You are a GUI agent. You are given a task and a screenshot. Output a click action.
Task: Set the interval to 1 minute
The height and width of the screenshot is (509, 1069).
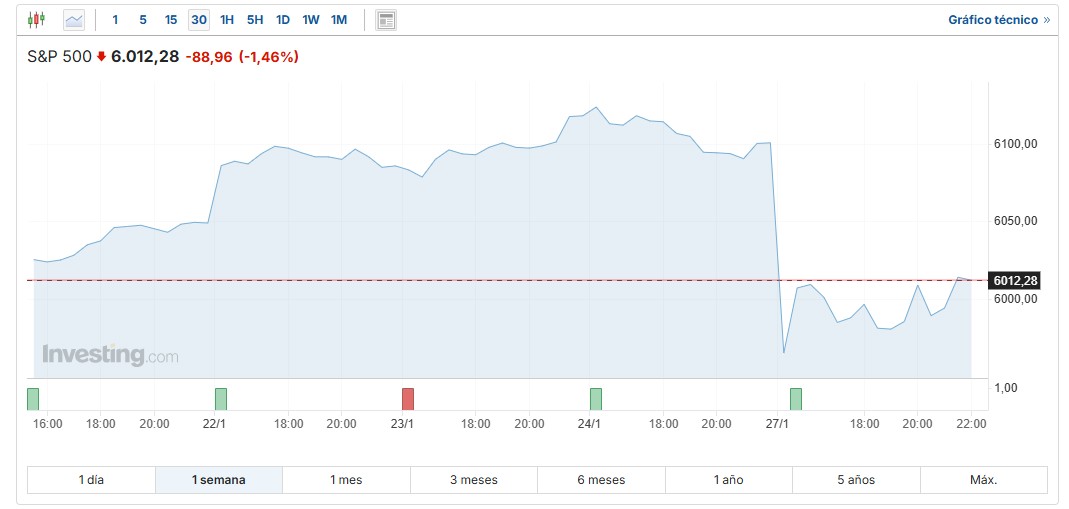click(x=115, y=19)
